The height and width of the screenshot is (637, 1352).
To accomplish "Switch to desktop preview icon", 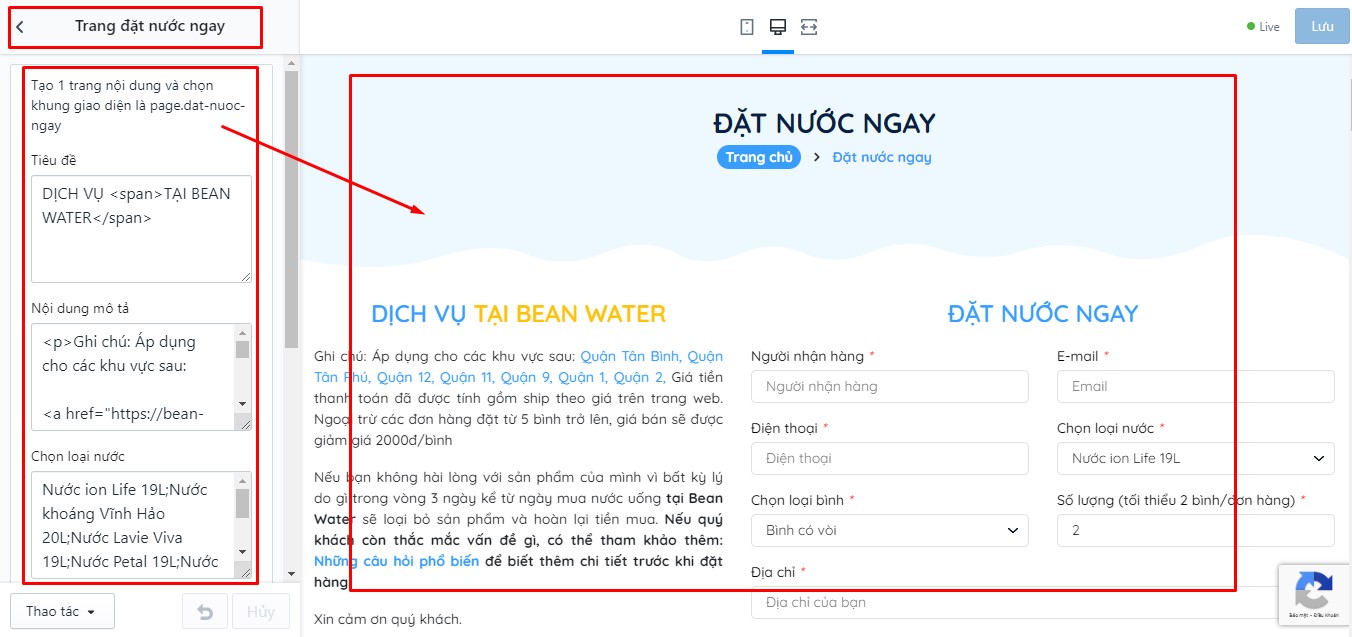I will pyautogui.click(x=777, y=27).
